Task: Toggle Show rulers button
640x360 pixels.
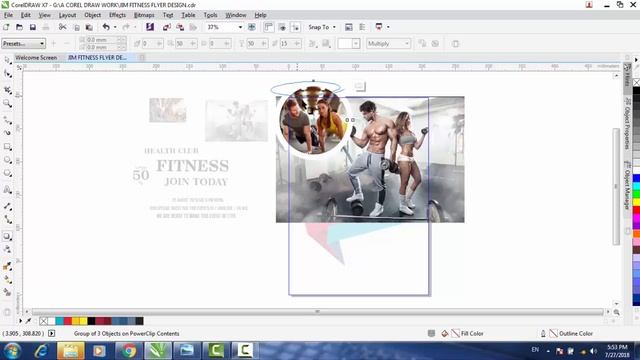Action: [268, 27]
